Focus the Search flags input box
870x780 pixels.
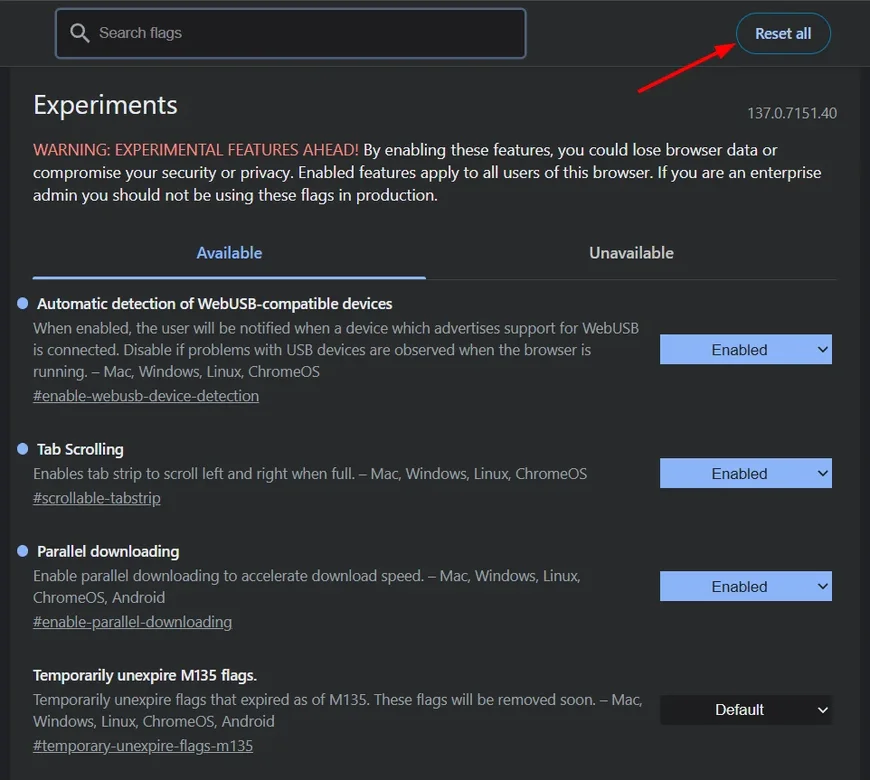point(300,34)
